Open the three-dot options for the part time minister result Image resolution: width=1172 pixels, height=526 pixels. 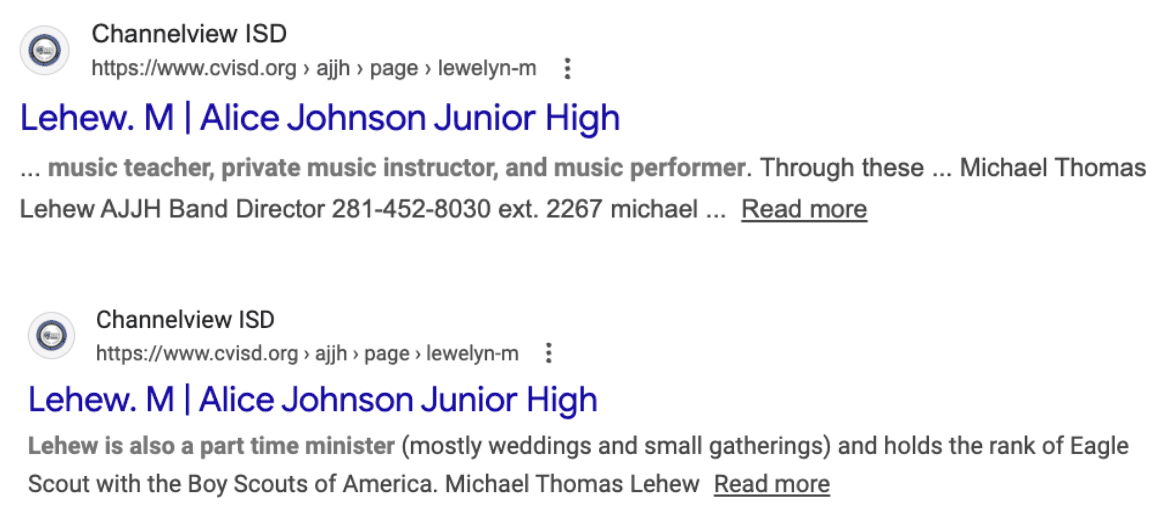tap(548, 353)
